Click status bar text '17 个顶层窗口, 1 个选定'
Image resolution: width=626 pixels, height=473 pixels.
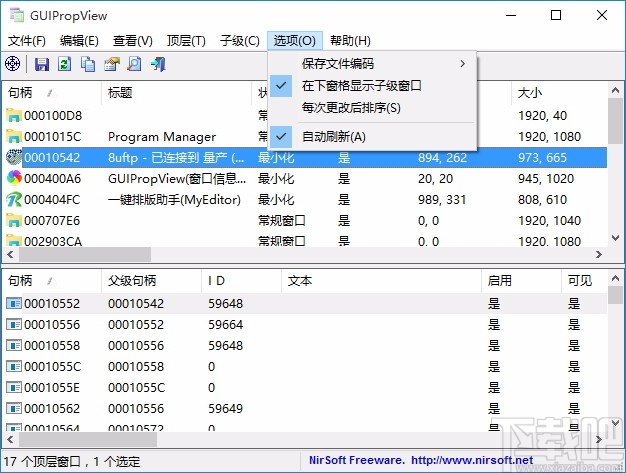click(72, 461)
